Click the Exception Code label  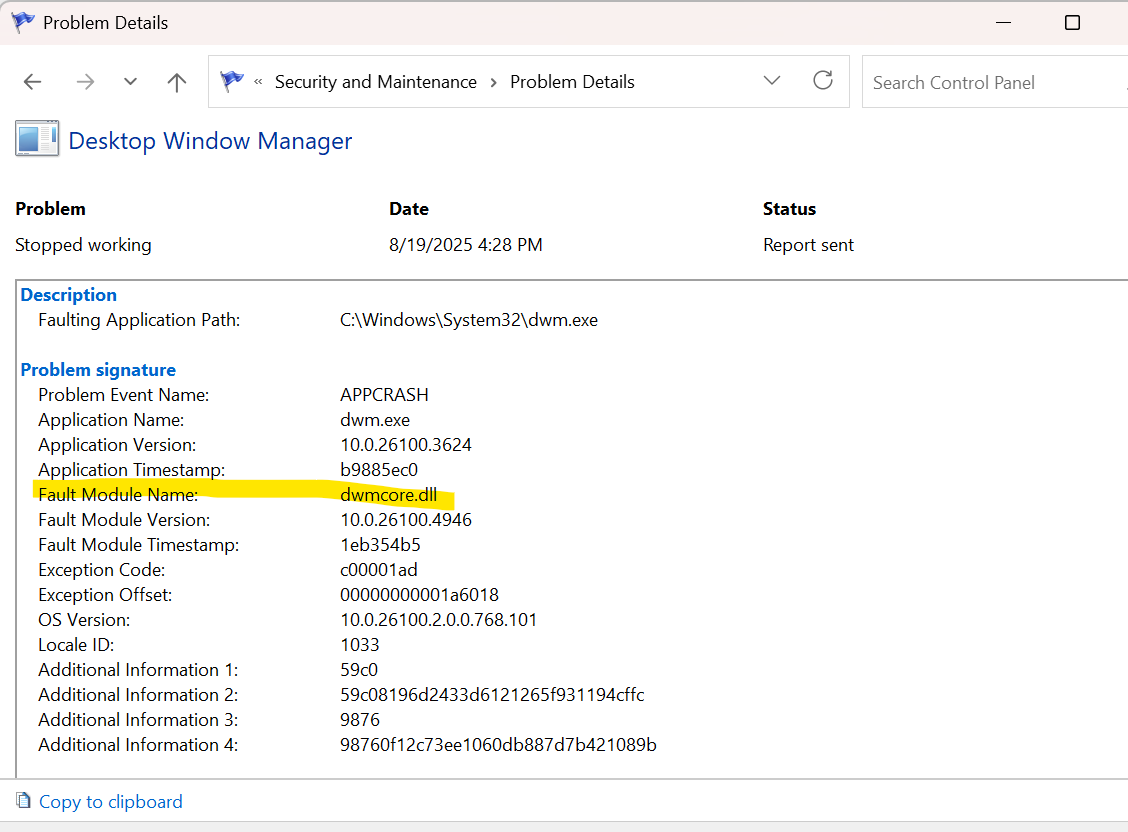pos(101,570)
